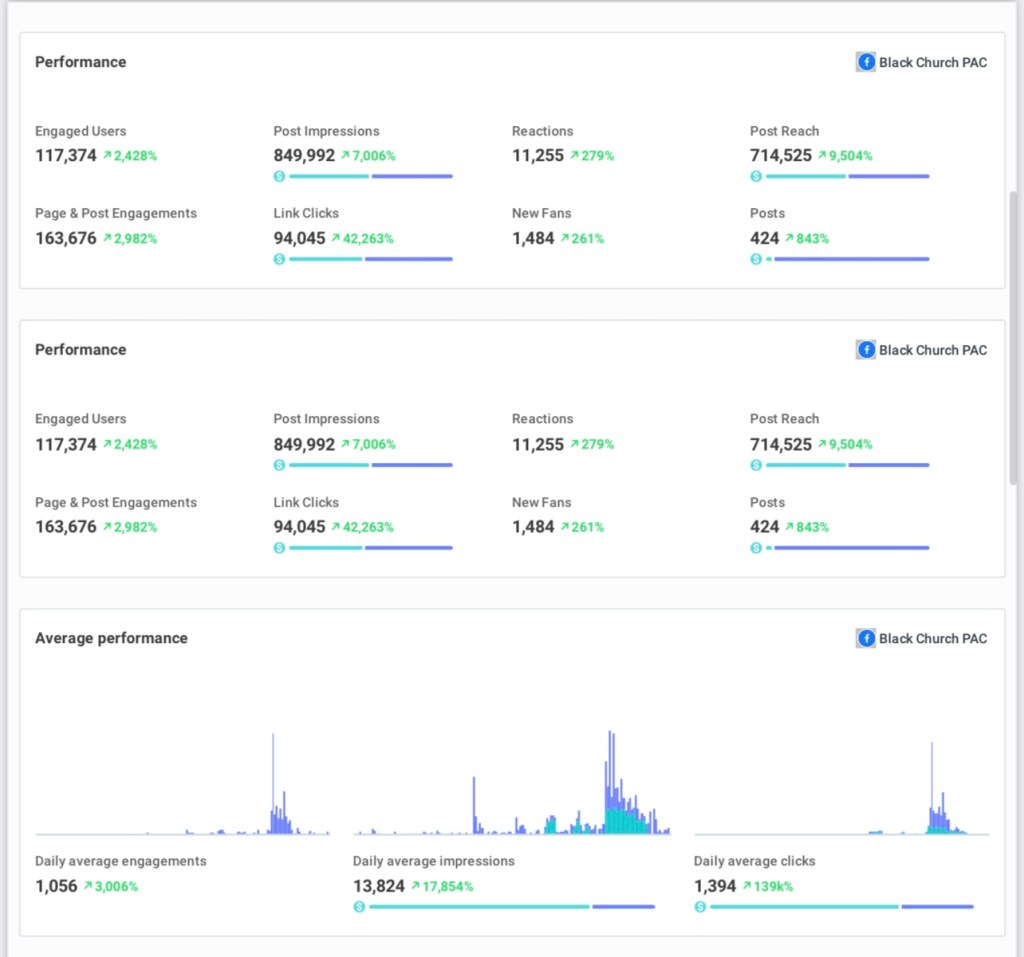Click paid icon under Post Reach in first panel
1024x957 pixels.
(x=756, y=176)
